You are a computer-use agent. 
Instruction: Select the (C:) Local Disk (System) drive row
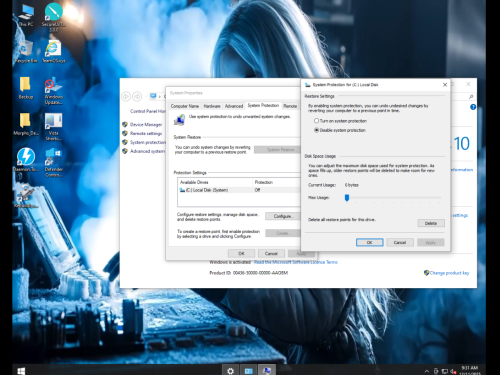[239, 190]
